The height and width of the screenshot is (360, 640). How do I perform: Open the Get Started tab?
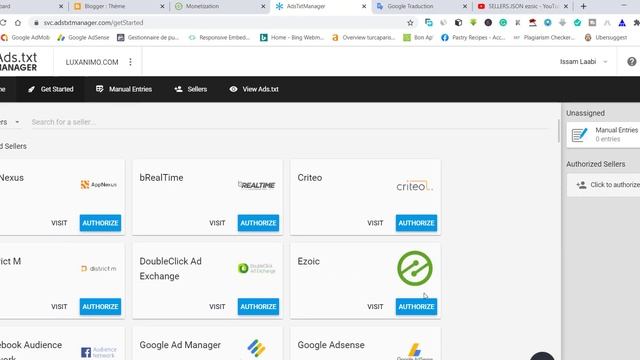pyautogui.click(x=51, y=89)
